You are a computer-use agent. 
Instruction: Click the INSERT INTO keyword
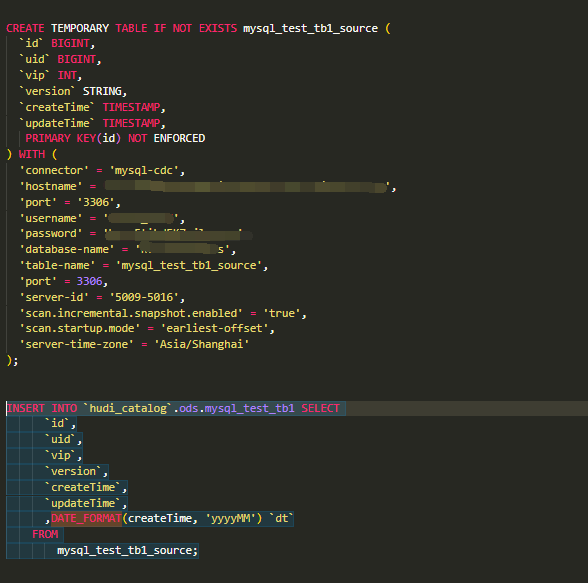click(42, 408)
